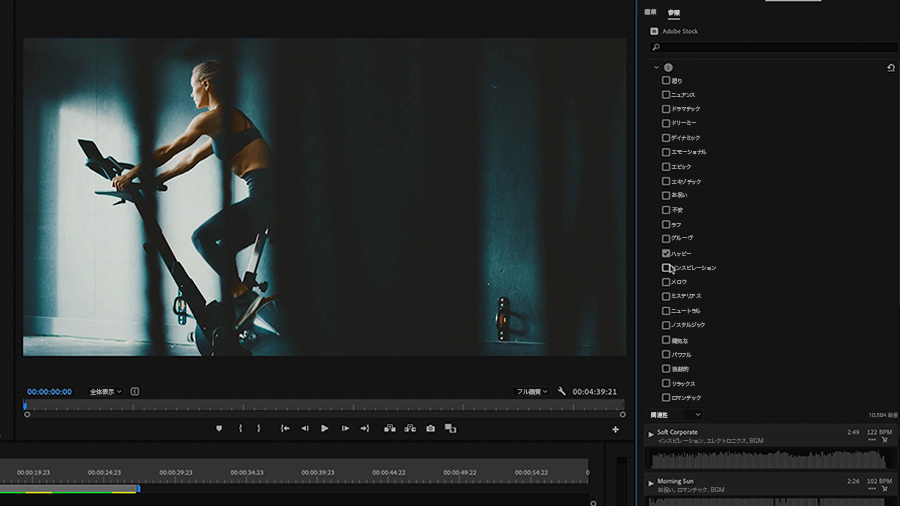Check the パワフル mood checkbox
This screenshot has width=900, height=506.
[666, 354]
